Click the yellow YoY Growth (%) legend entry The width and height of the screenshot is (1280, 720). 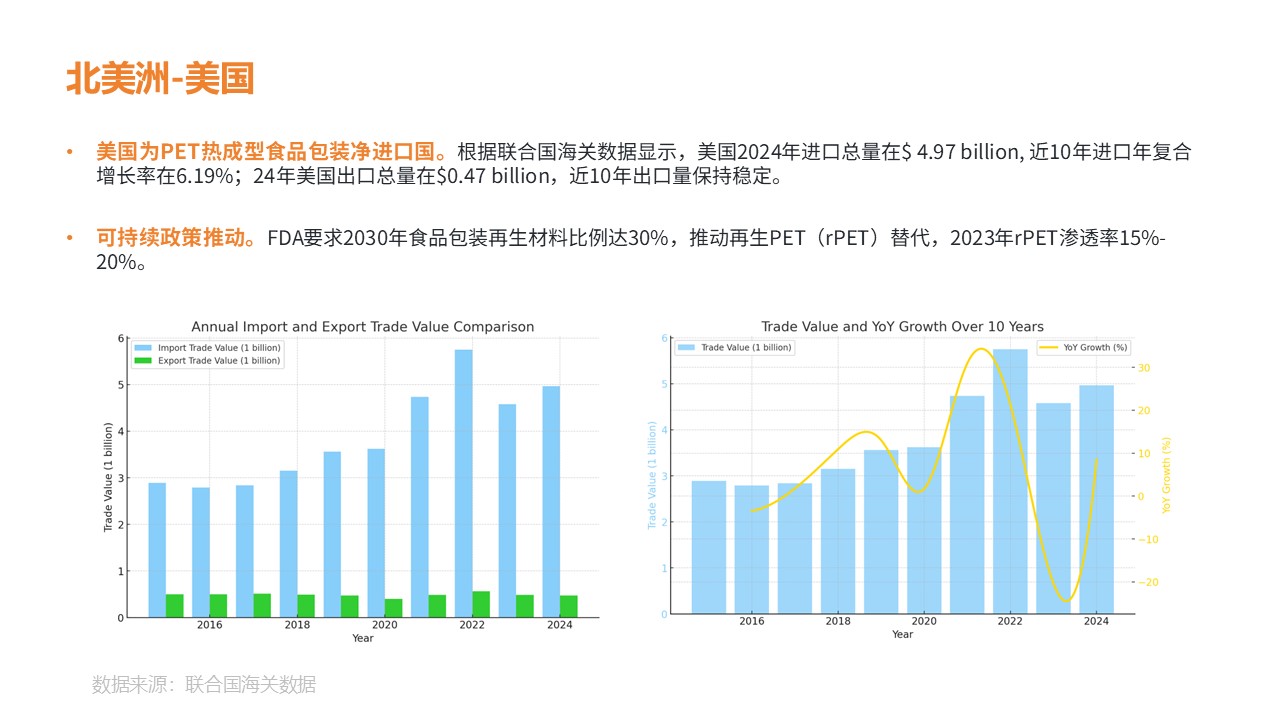point(1084,348)
